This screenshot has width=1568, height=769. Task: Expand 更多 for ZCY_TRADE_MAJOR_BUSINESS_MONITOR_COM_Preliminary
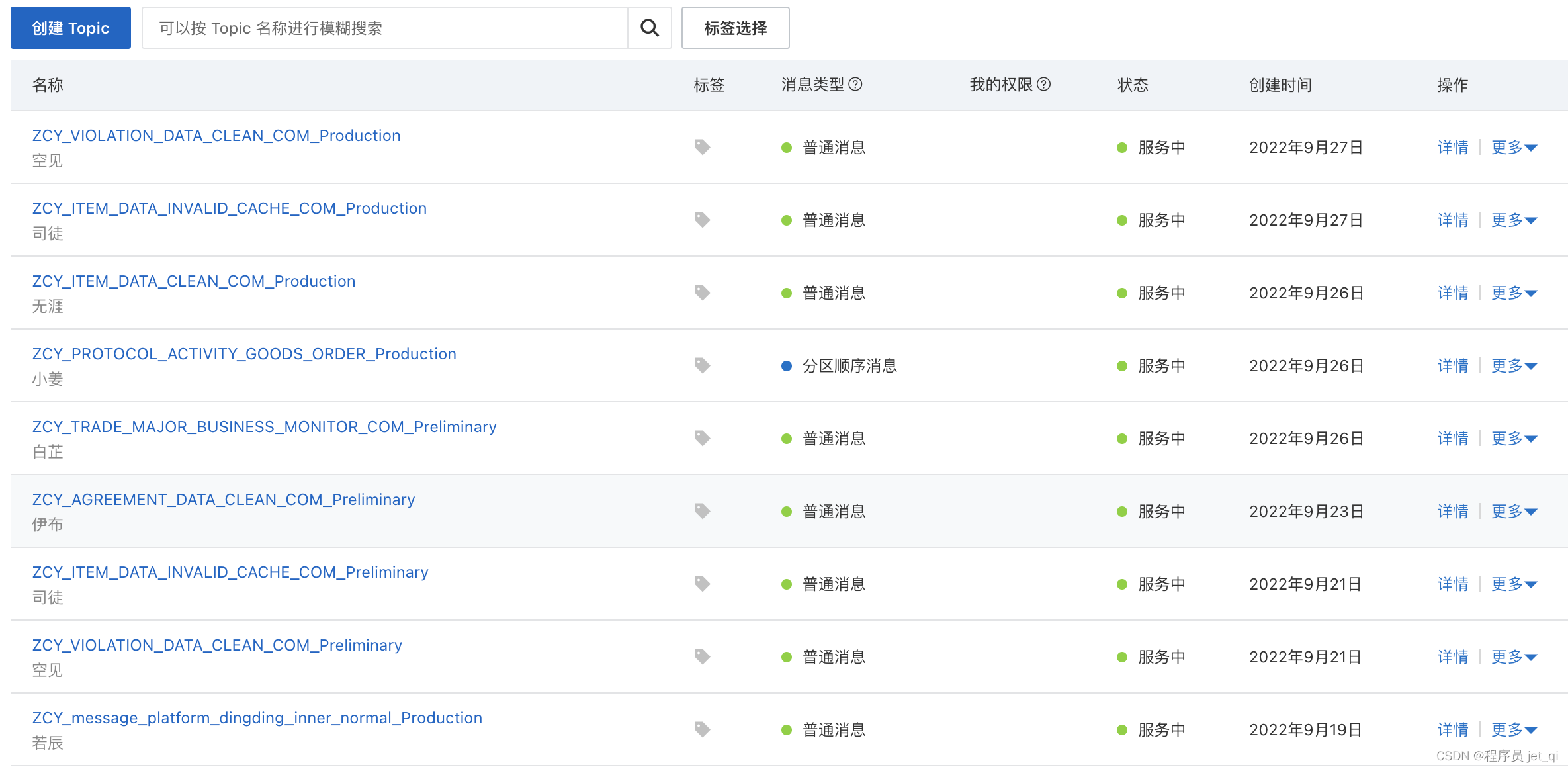(x=1514, y=439)
